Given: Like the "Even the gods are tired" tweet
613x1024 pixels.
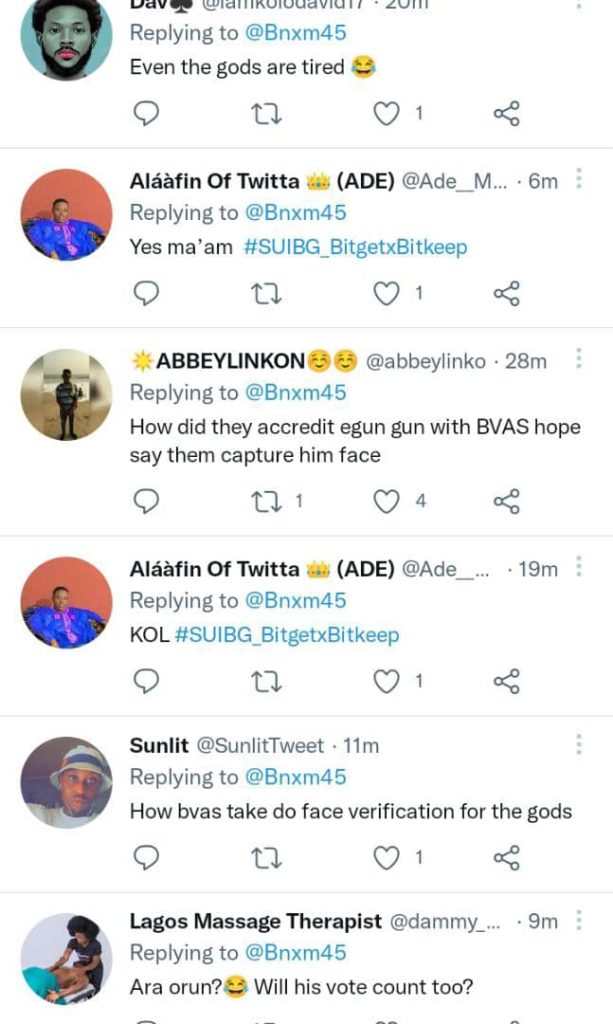Looking at the screenshot, I should tap(386, 114).
